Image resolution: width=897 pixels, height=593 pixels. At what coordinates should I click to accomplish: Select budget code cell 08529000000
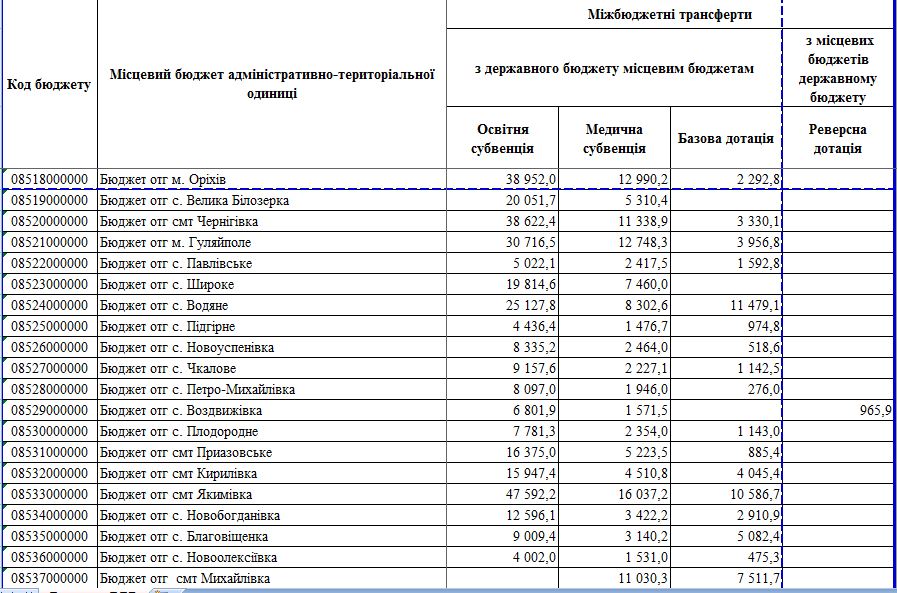[50, 410]
